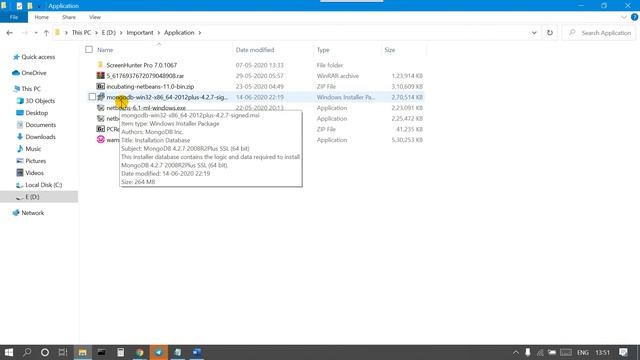Click size value '5,30,253 KB'
The height and width of the screenshot is (360, 640).
point(407,140)
